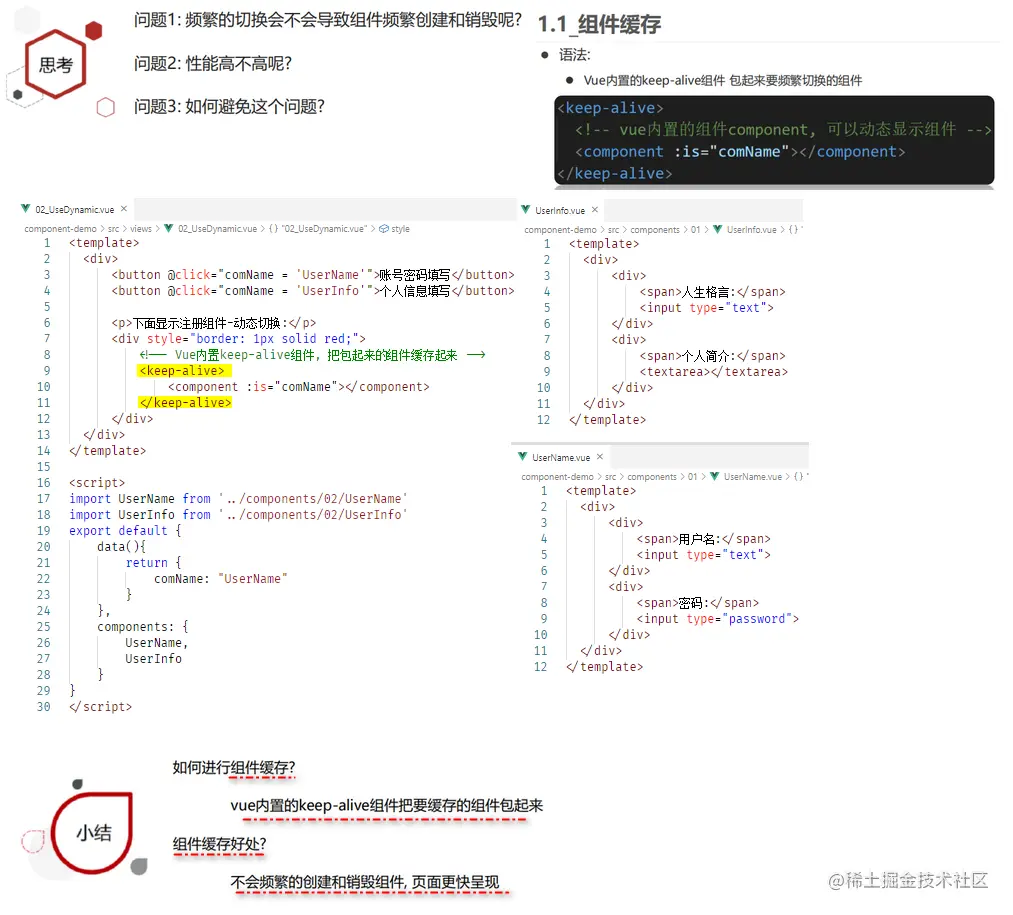
Task: Click the highlighted </keep-alive> closing tag
Action: [185, 402]
